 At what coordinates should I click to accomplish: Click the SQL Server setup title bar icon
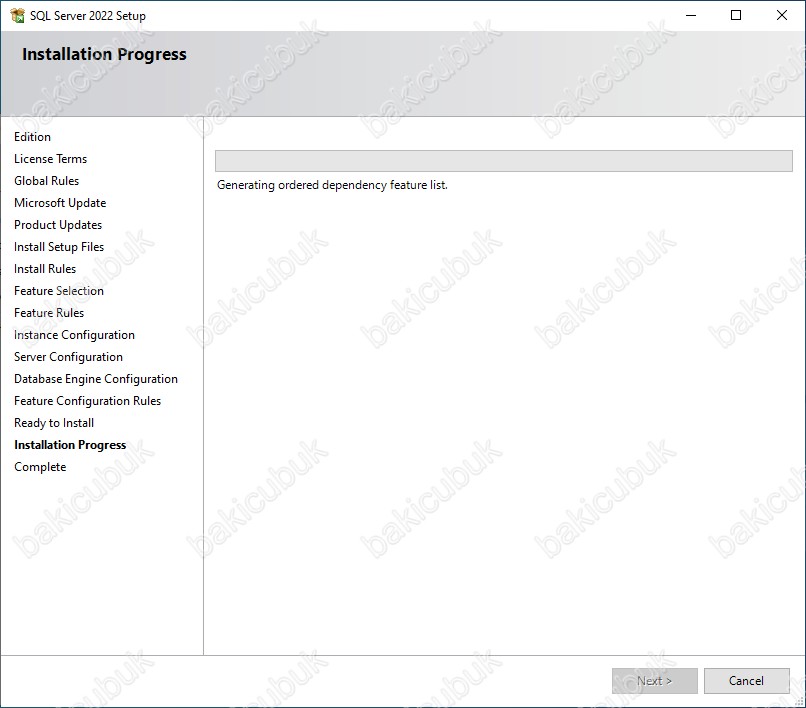17,15
